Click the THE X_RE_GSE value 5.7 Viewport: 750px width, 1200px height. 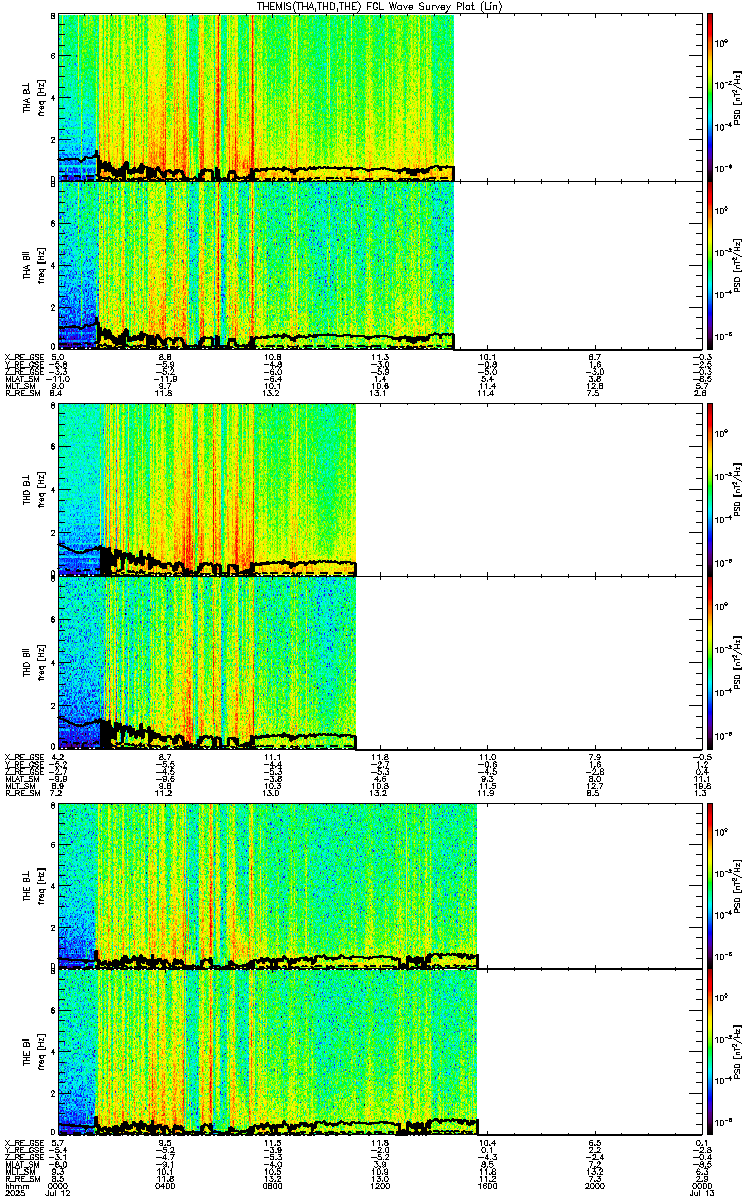[x=58, y=1142]
